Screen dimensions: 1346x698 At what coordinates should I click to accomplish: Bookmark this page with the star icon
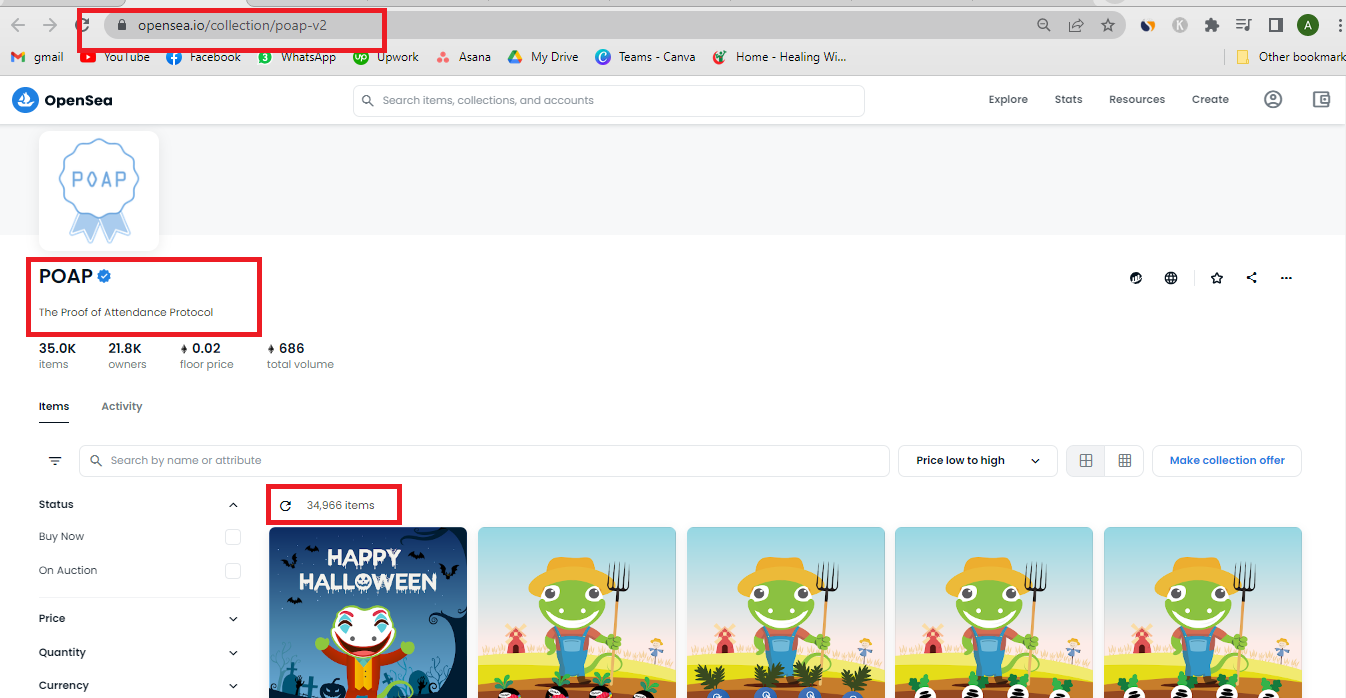click(1108, 25)
